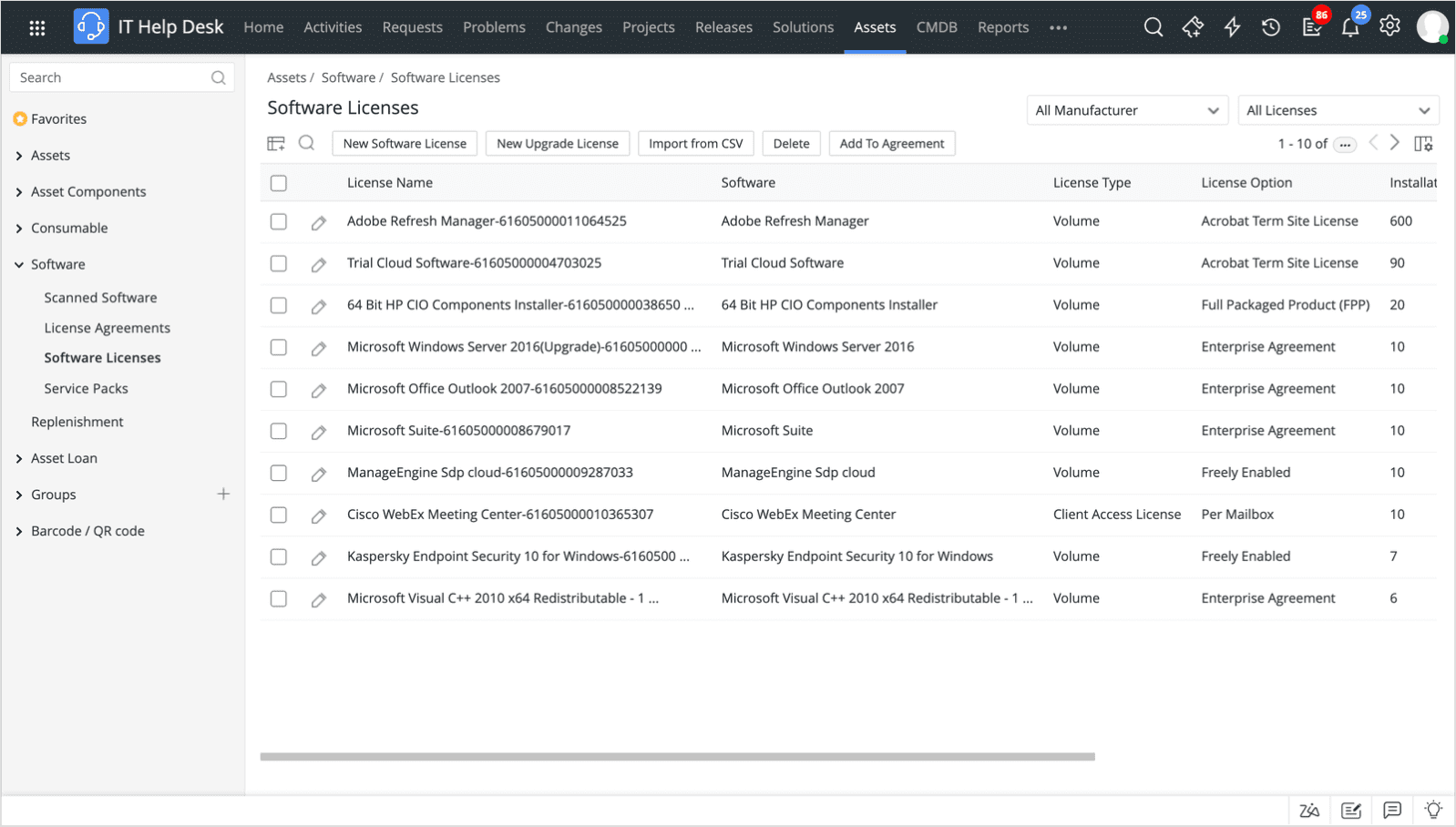Open the recent history clock icon
The image size is (1456, 827).
click(x=1271, y=27)
